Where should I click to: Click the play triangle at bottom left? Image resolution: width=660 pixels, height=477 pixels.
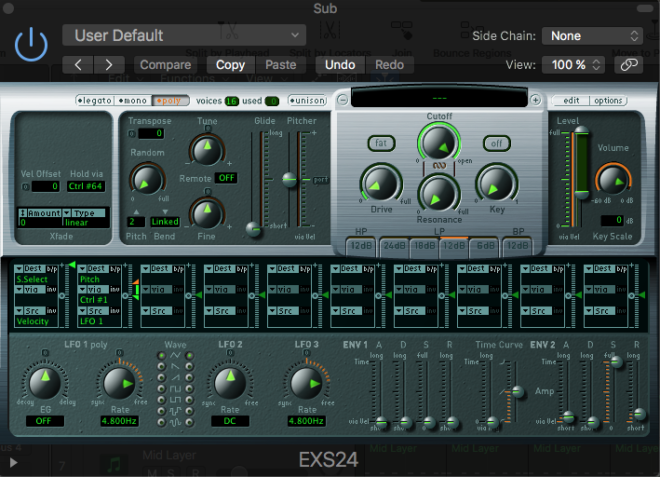coord(13,463)
